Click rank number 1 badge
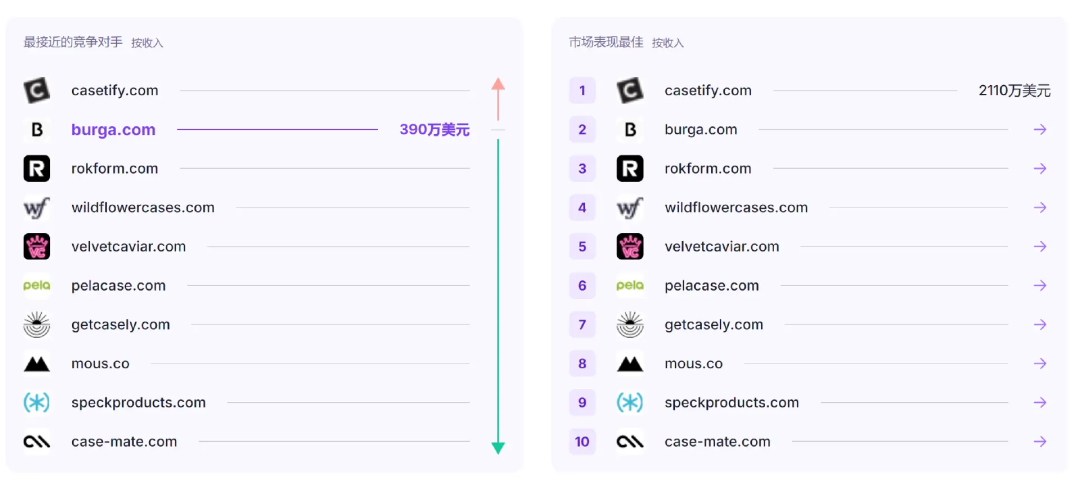The height and width of the screenshot is (496, 1080). [582, 91]
